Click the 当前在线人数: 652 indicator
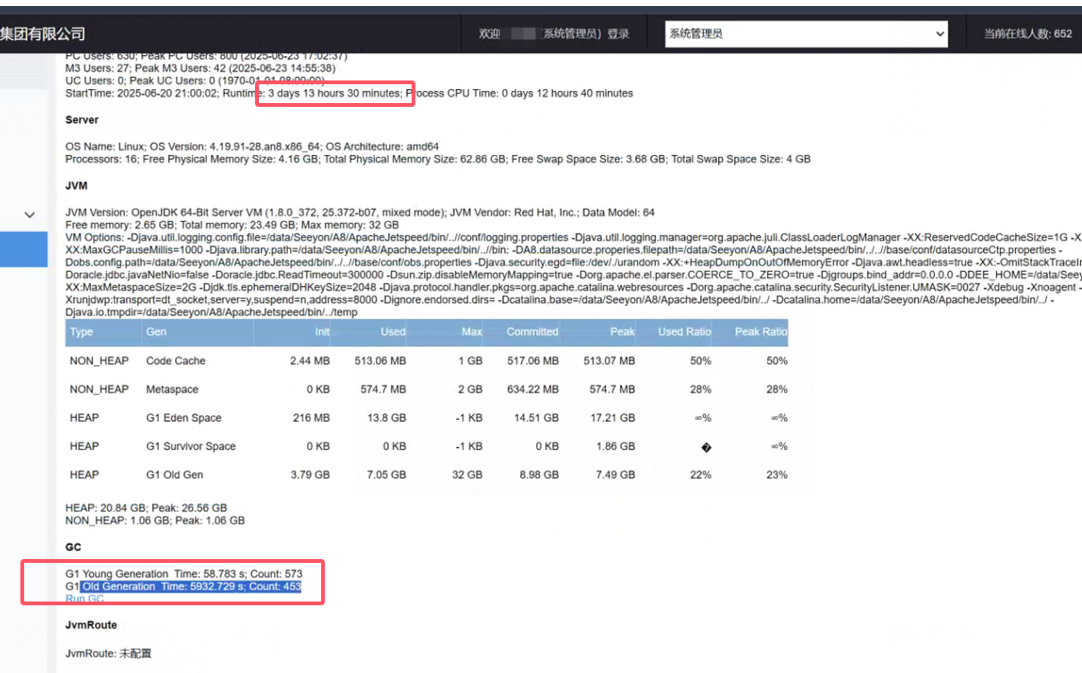Image resolution: width=1082 pixels, height=673 pixels. click(x=1027, y=34)
